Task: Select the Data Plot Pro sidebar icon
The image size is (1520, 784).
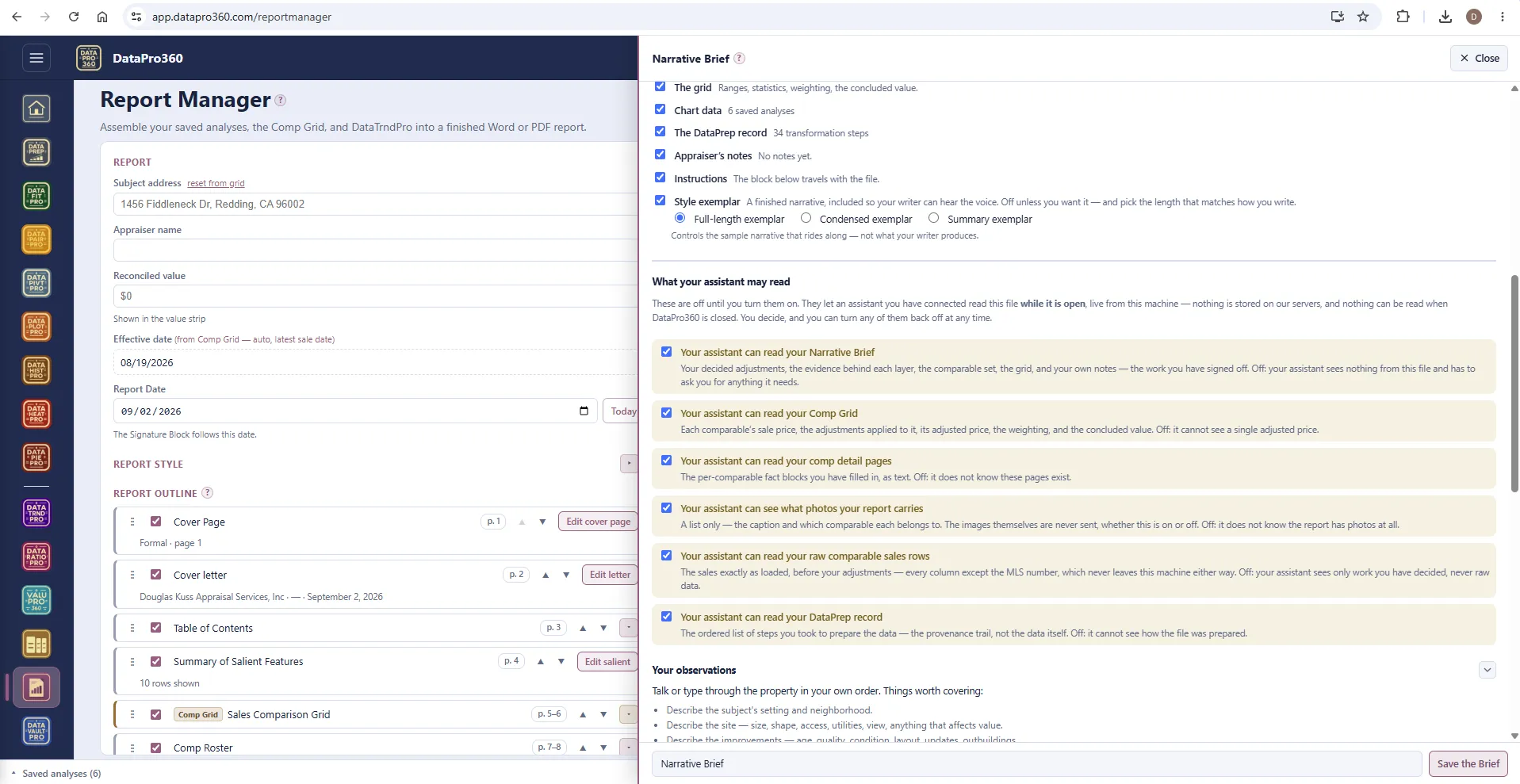Action: pos(36,327)
